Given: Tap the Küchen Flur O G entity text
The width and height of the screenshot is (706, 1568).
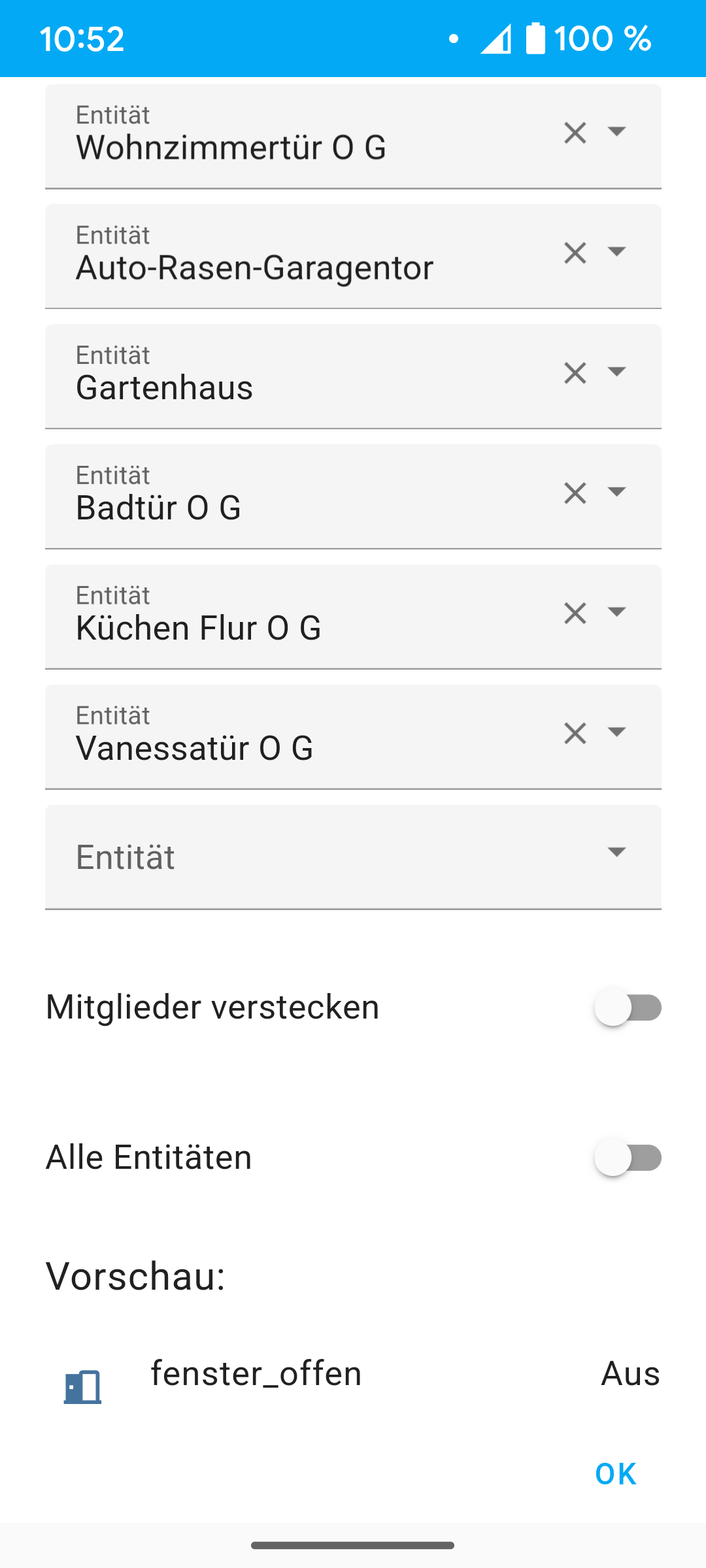Looking at the screenshot, I should [199, 629].
